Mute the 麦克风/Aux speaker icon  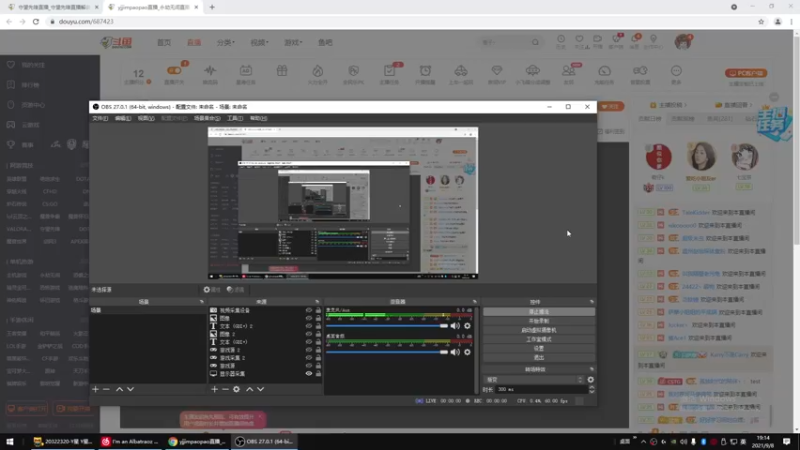tap(455, 326)
